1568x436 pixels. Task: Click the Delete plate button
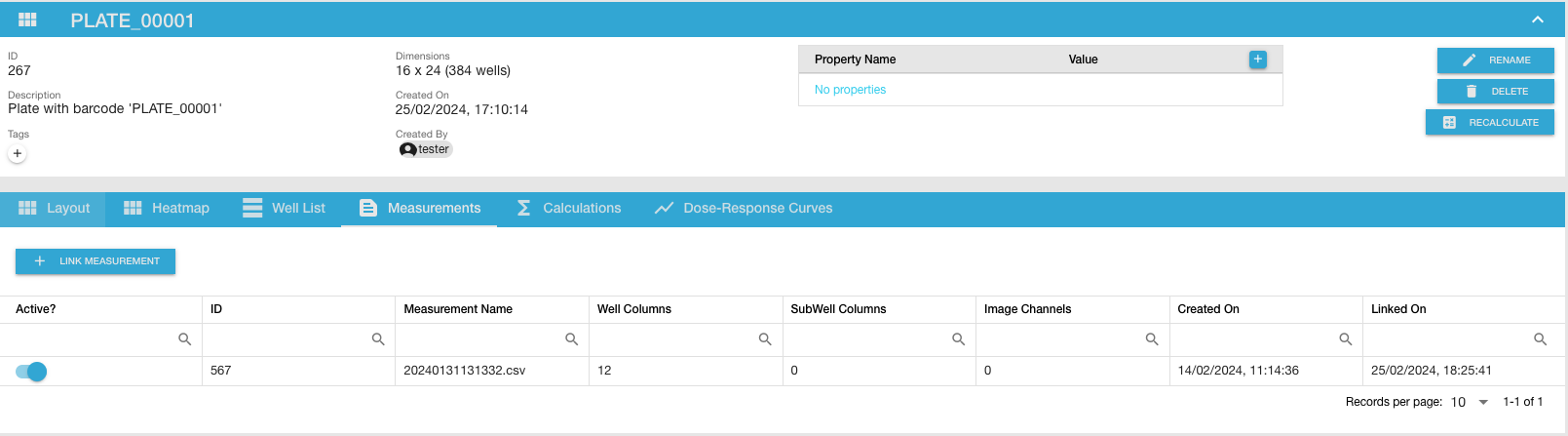(1495, 91)
